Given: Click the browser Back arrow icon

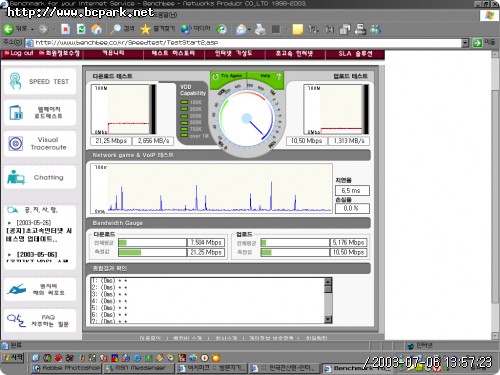Looking at the screenshot, I should [x=8, y=29].
